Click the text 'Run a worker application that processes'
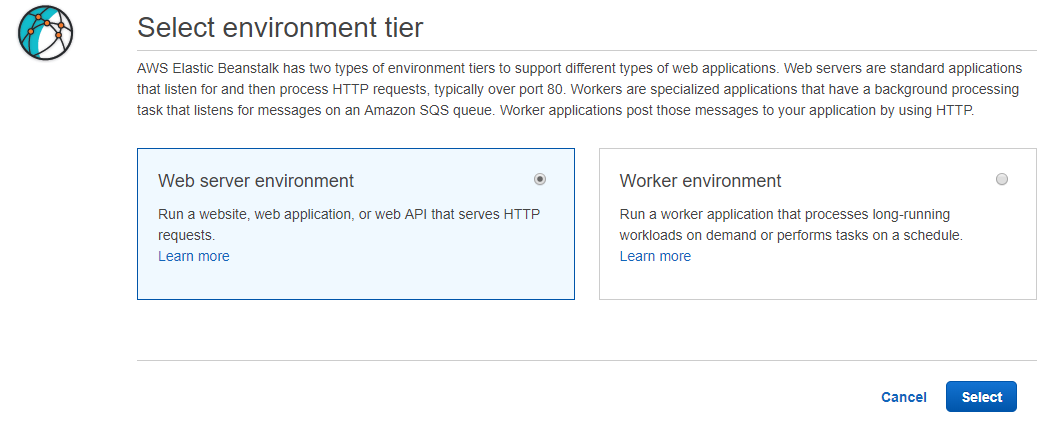Viewport: 1062px width, 437px height. coord(744,215)
